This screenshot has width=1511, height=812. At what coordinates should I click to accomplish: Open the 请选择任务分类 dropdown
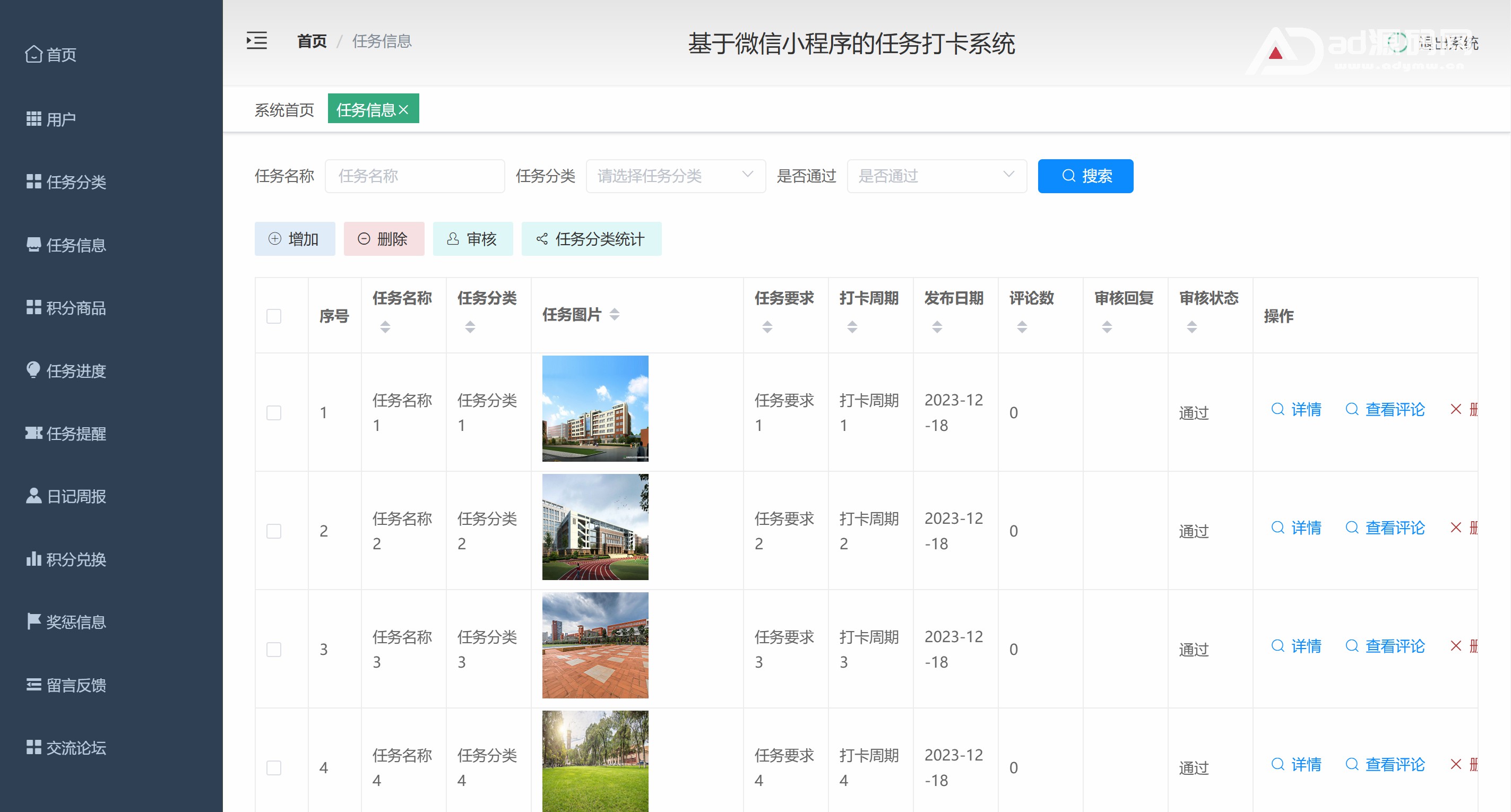(675, 176)
